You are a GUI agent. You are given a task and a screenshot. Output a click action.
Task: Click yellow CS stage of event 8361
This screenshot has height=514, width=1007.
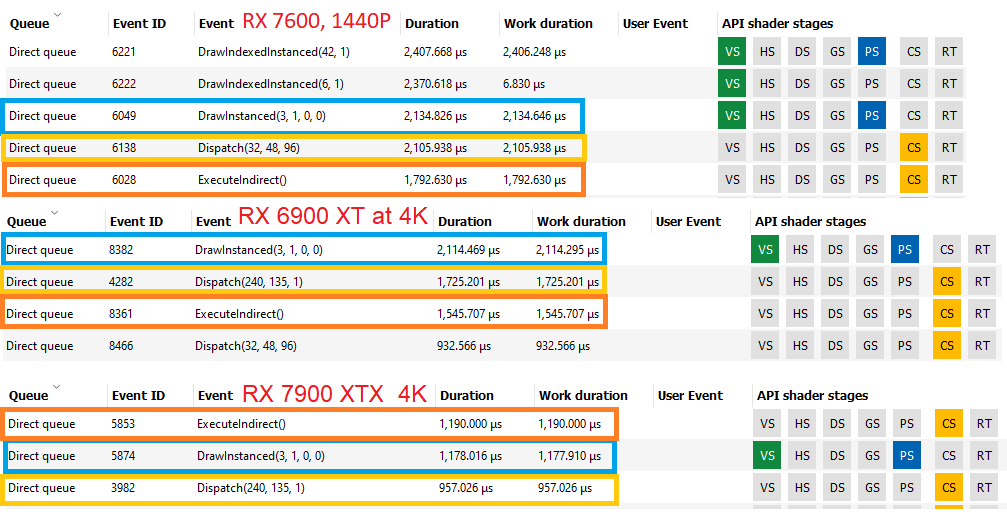(947, 314)
